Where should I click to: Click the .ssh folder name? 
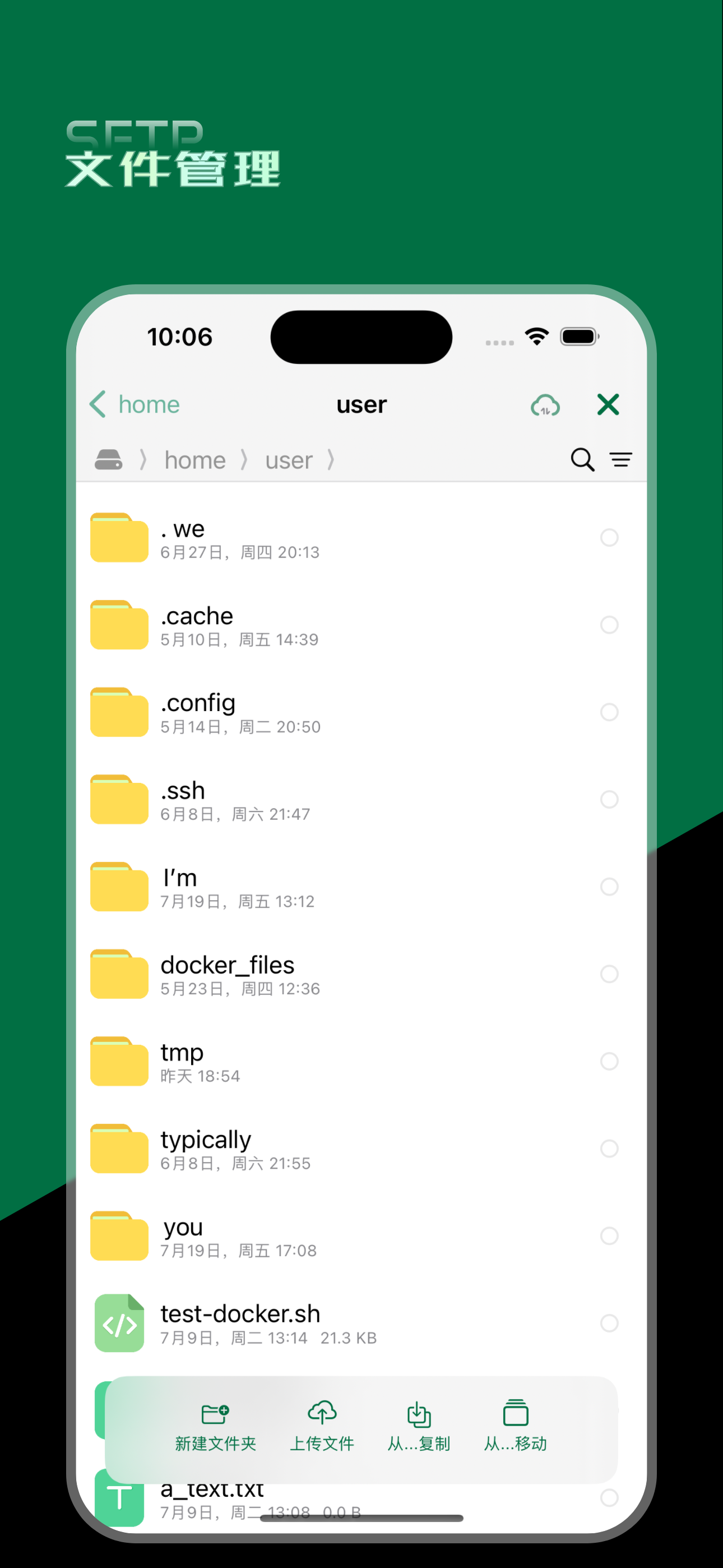pos(183,791)
